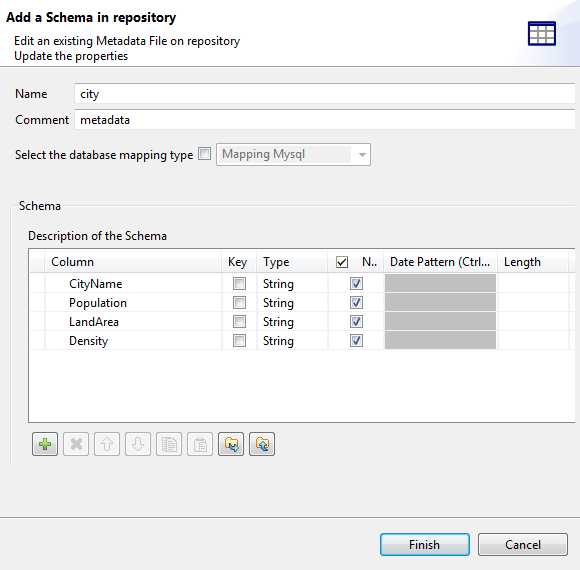This screenshot has height=570, width=580.
Task: Uncheck Nullable for CityName row
Action: [x=356, y=284]
